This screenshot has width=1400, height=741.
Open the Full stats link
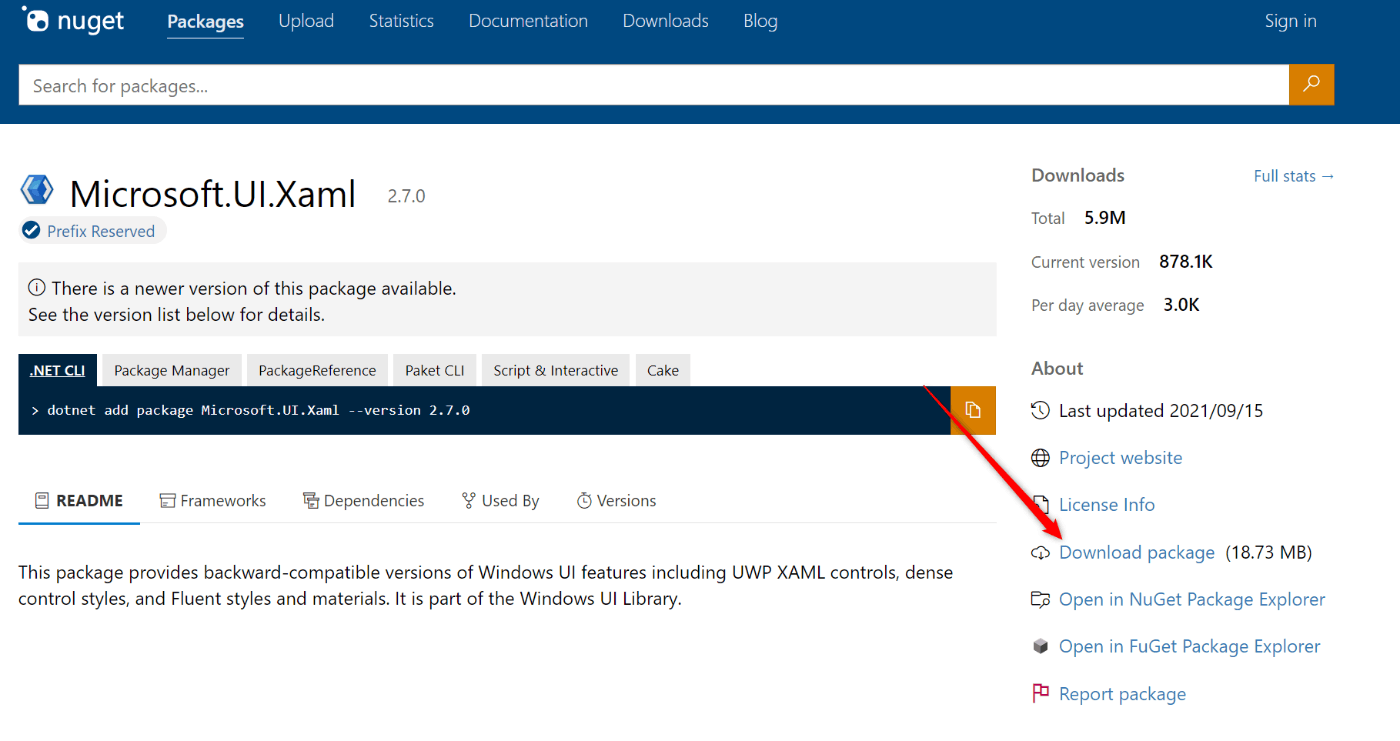coord(1294,176)
